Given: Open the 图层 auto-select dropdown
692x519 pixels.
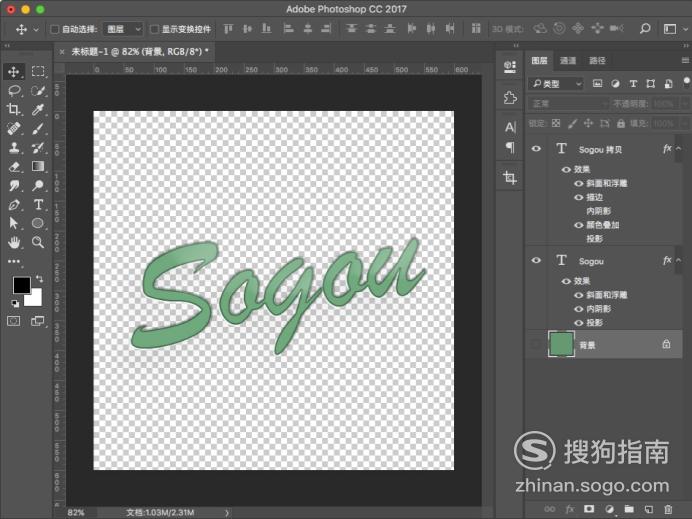Looking at the screenshot, I should pos(123,29).
